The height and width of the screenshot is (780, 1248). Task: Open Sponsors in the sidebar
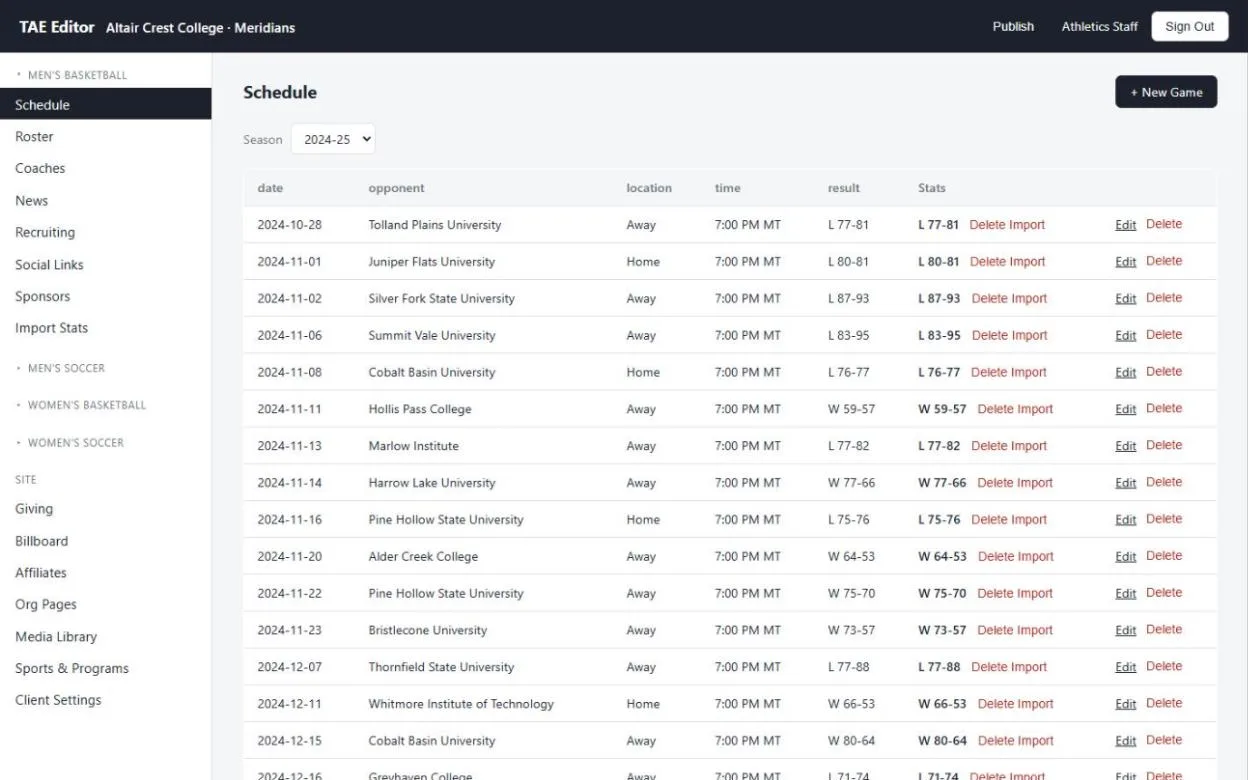[x=105, y=296]
